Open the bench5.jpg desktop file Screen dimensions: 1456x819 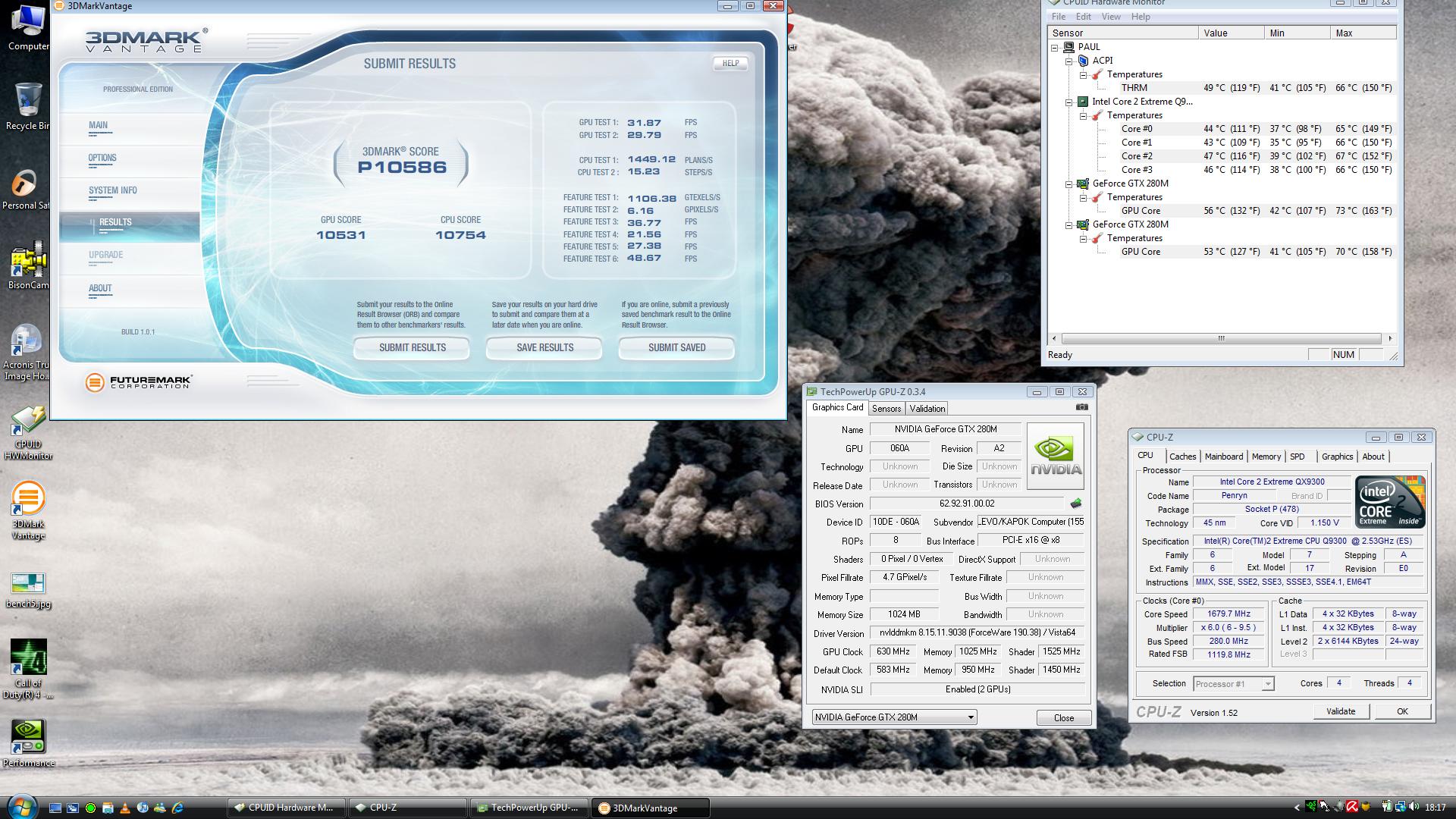(28, 591)
